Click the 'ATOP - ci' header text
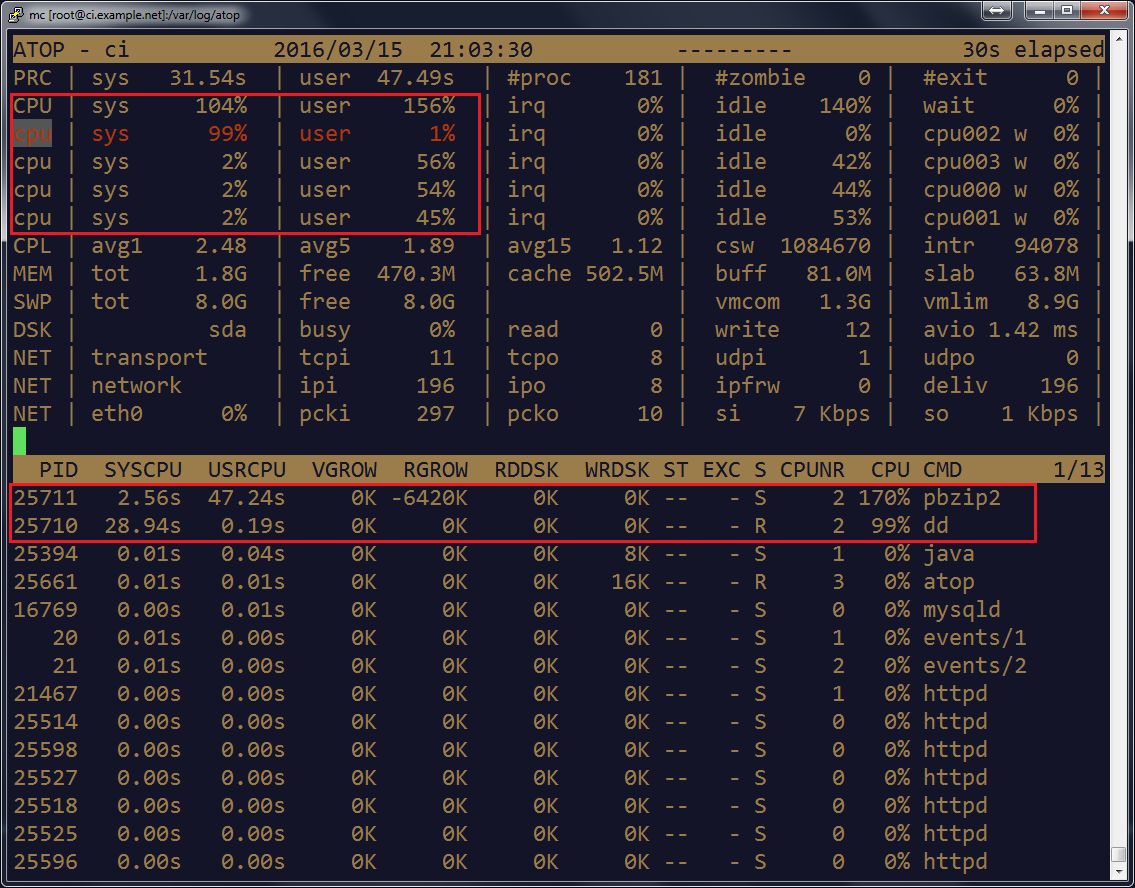This screenshot has height=888, width=1135. [x=71, y=50]
